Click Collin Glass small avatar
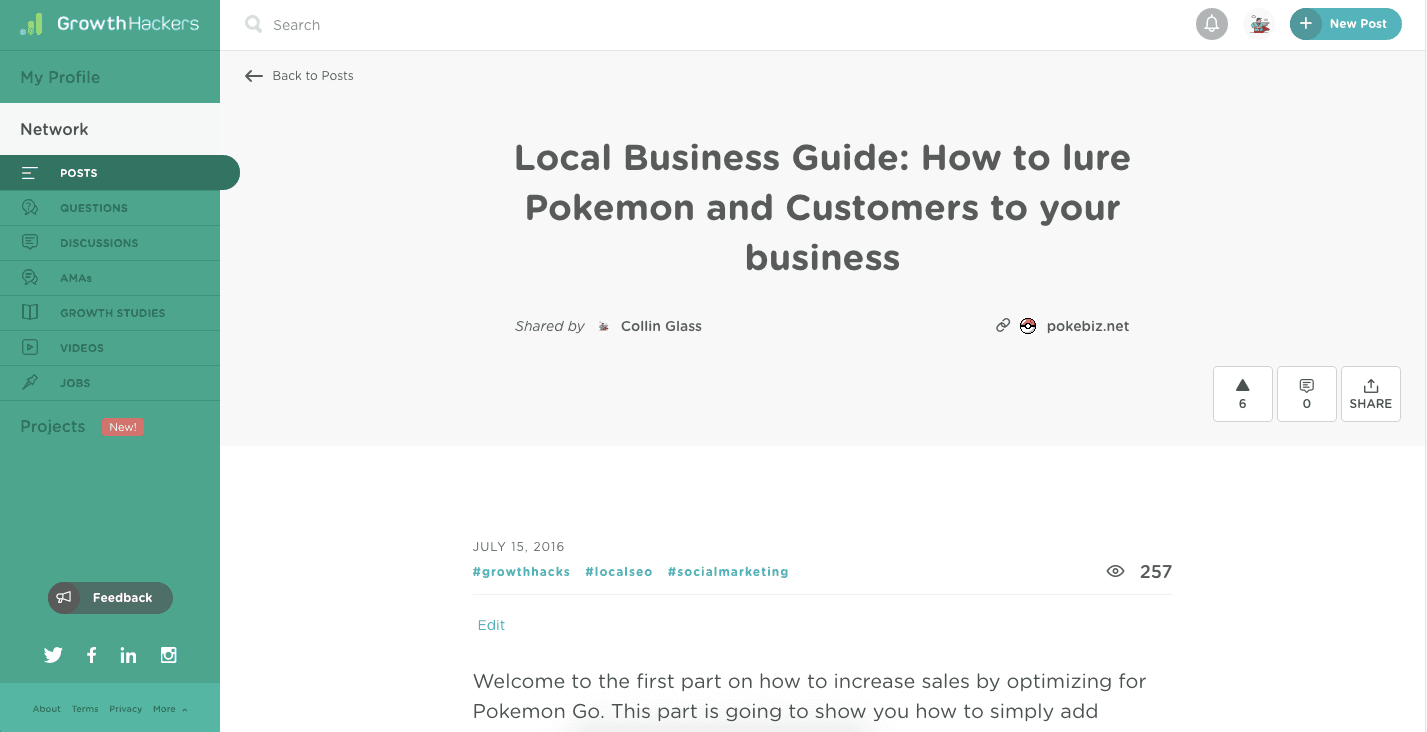This screenshot has width=1427, height=732. [x=604, y=326]
